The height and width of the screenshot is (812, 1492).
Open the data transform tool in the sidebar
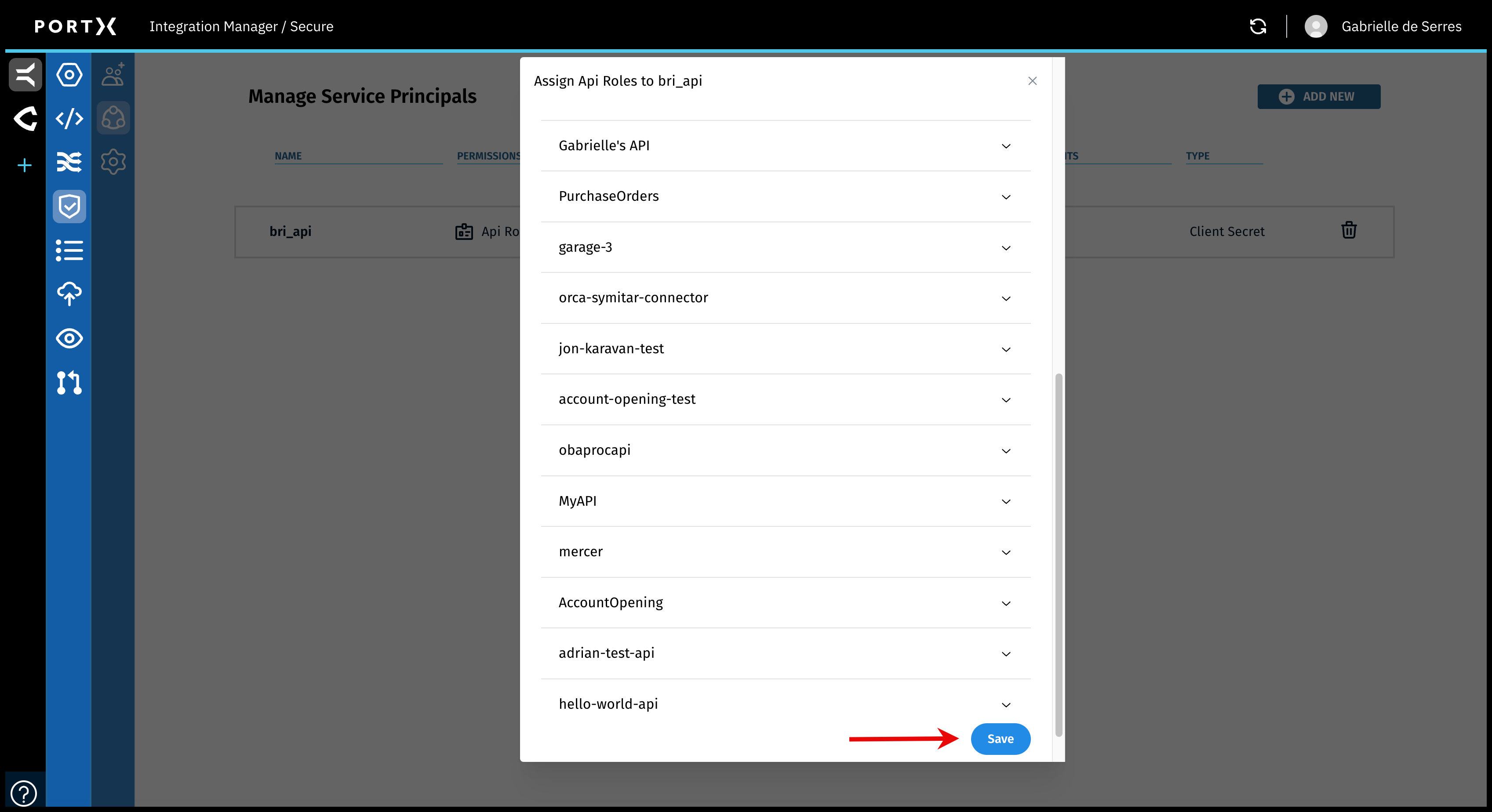(x=69, y=163)
